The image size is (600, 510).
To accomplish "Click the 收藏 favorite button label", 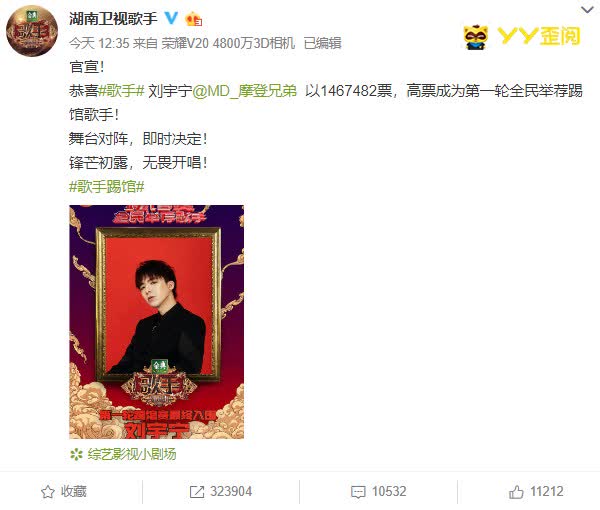I will [x=73, y=492].
